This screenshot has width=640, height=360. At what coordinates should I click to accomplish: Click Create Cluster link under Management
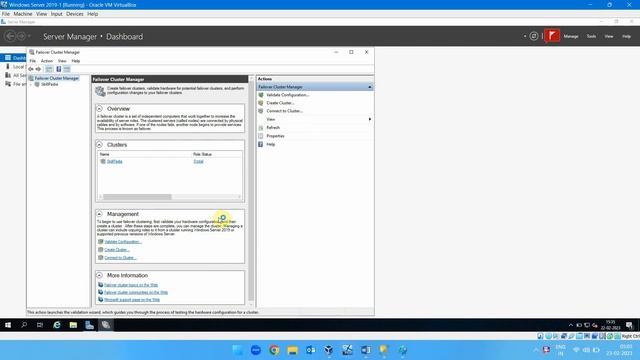coord(117,249)
